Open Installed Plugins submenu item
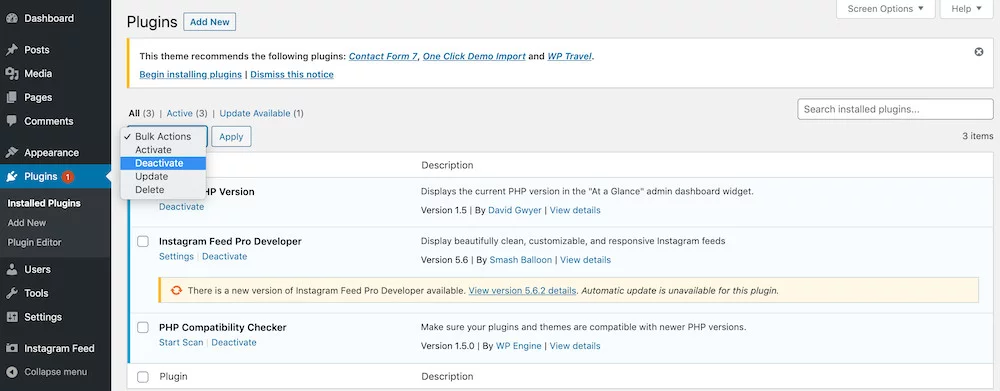The image size is (1000, 391). point(44,203)
